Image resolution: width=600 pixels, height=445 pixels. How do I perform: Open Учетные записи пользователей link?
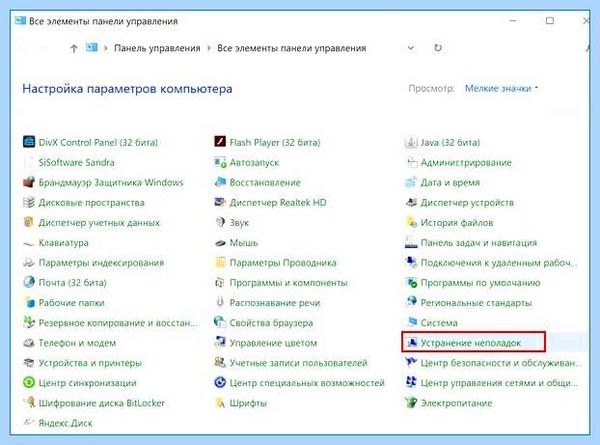[x=298, y=363]
